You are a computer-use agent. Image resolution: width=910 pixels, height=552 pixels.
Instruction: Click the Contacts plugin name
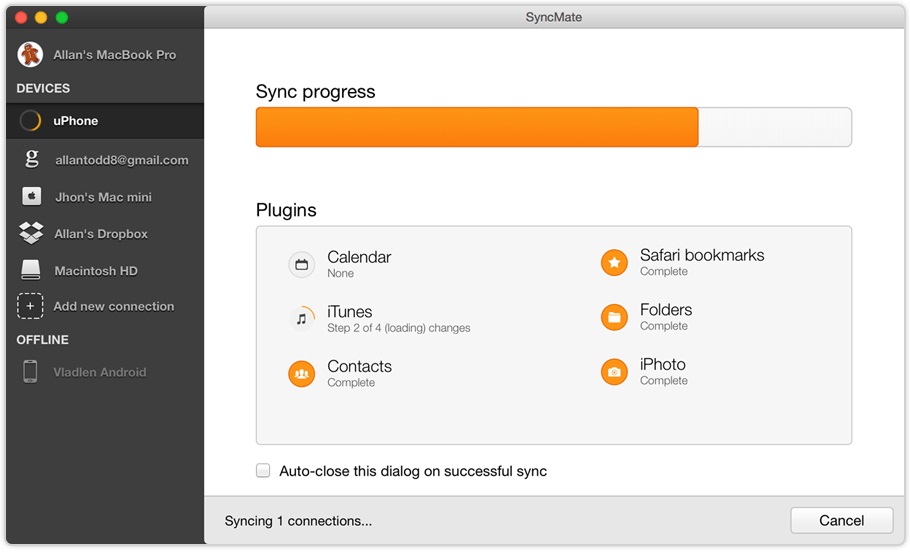point(359,366)
